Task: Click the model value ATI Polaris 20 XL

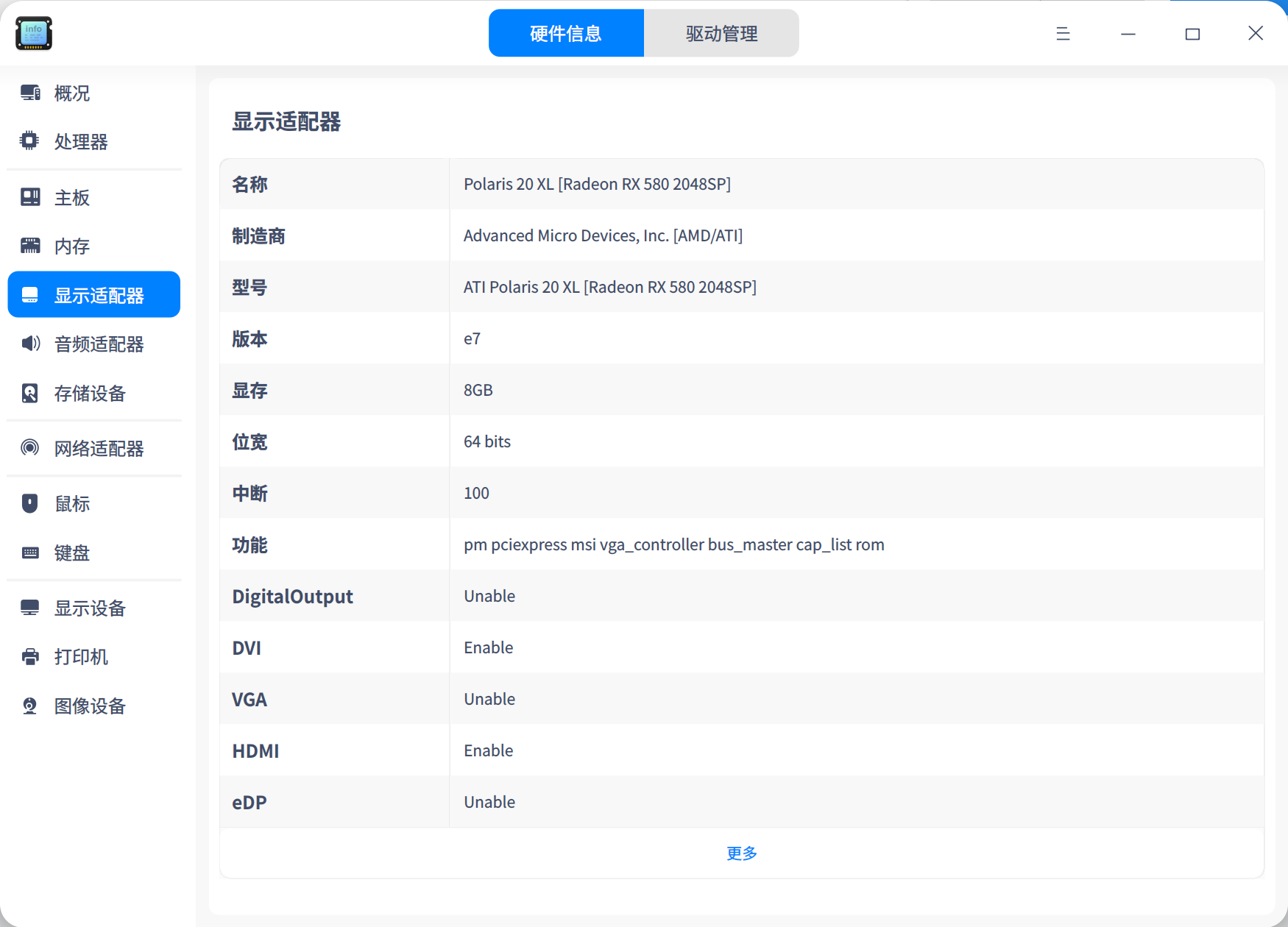Action: click(x=610, y=287)
